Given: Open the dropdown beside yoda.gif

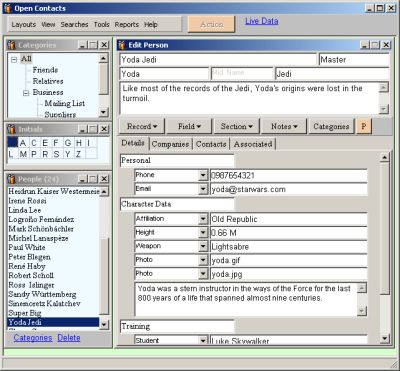Looking at the screenshot, I should coord(203,260).
